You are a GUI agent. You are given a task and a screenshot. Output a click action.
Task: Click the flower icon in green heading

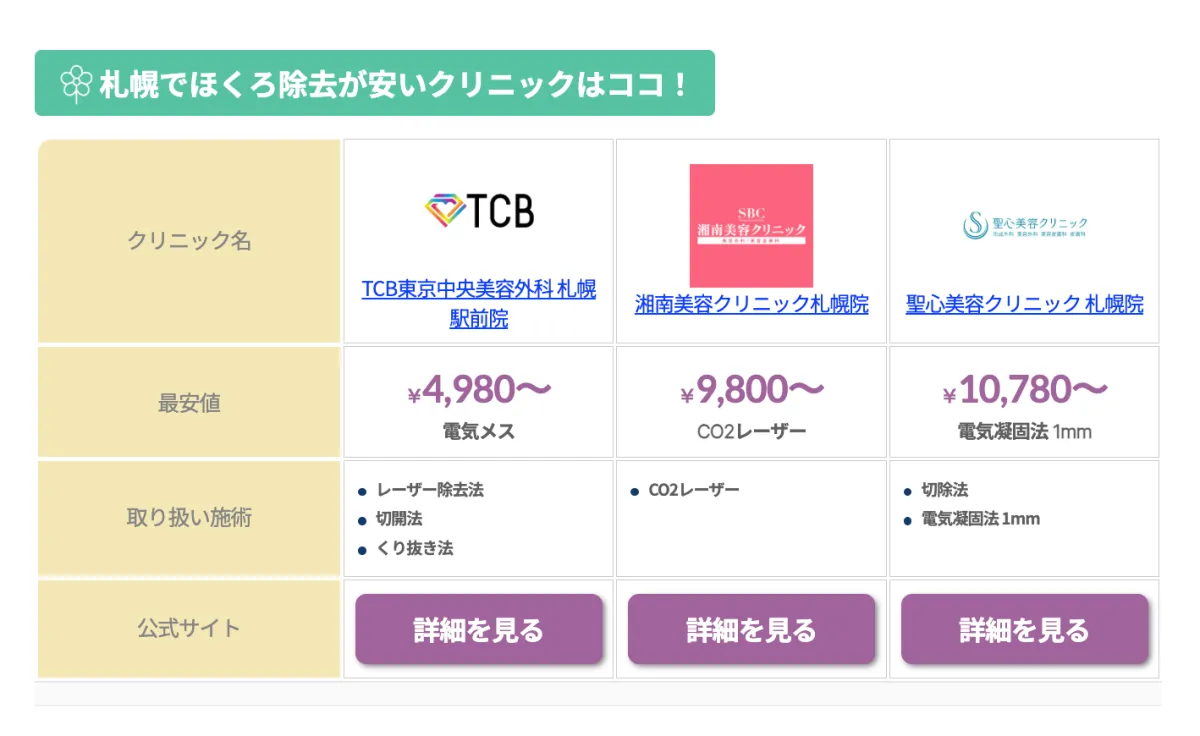[x=76, y=84]
